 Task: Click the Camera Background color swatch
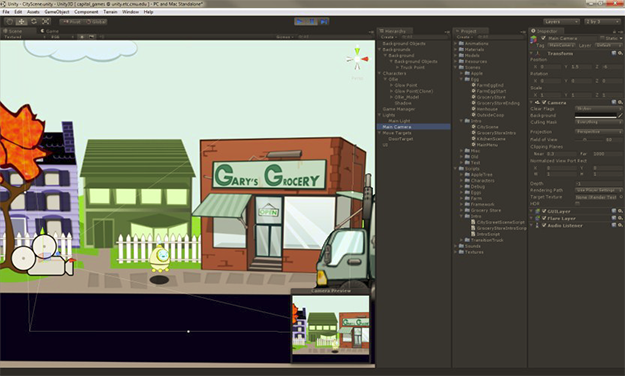(596, 115)
